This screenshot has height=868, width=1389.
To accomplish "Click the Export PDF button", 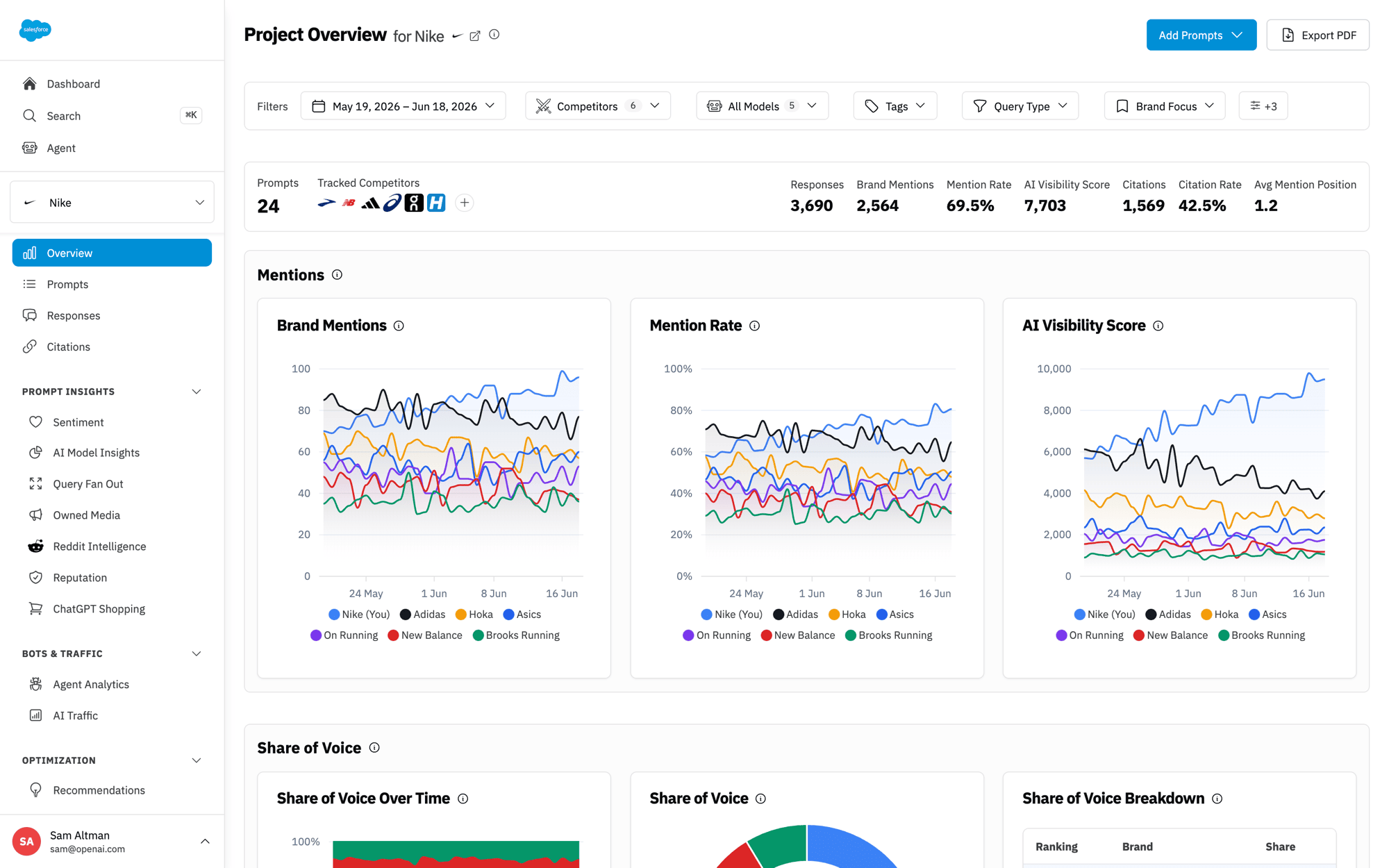I will click(x=1317, y=35).
